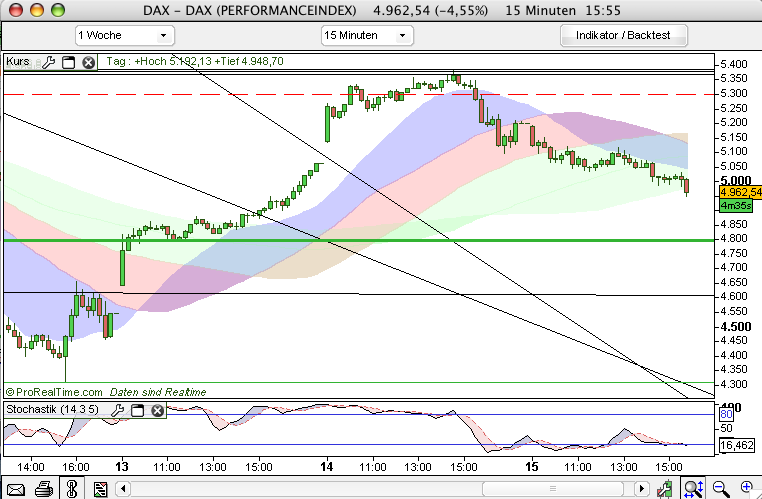Select the Kurs panel title
The height and width of the screenshot is (499, 762).
[17, 62]
